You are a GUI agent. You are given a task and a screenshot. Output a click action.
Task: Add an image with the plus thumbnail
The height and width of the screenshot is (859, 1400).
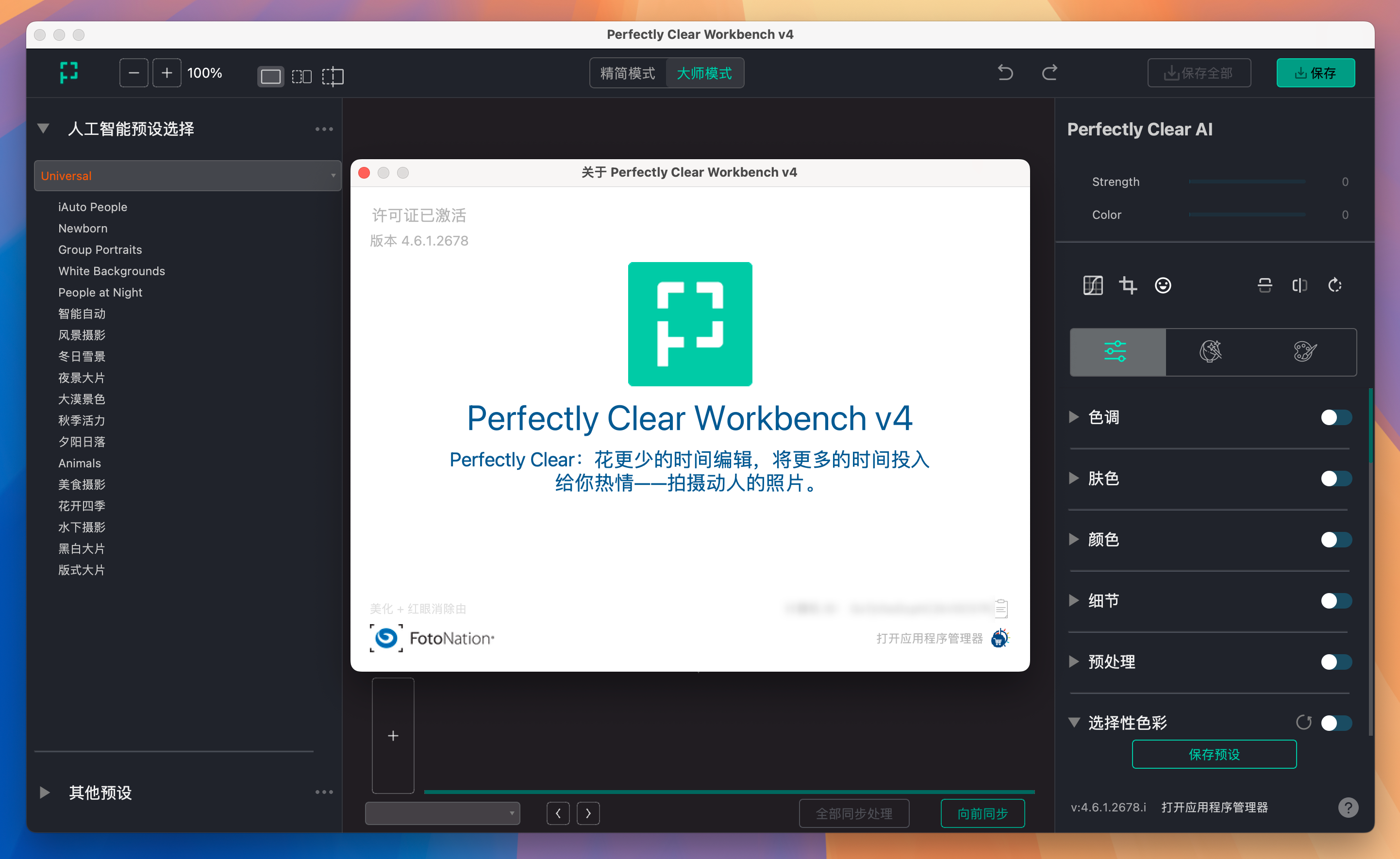393,736
